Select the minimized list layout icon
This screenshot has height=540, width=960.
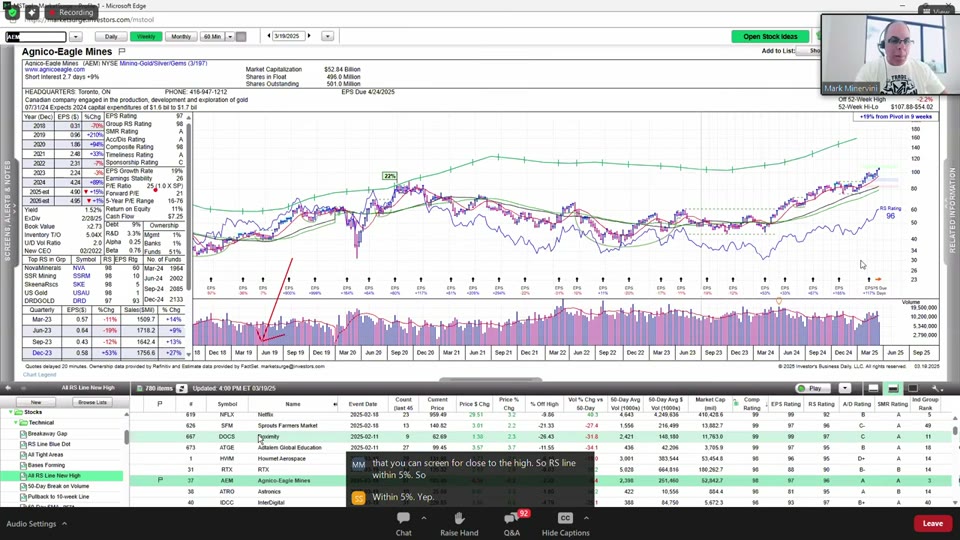tap(873, 388)
